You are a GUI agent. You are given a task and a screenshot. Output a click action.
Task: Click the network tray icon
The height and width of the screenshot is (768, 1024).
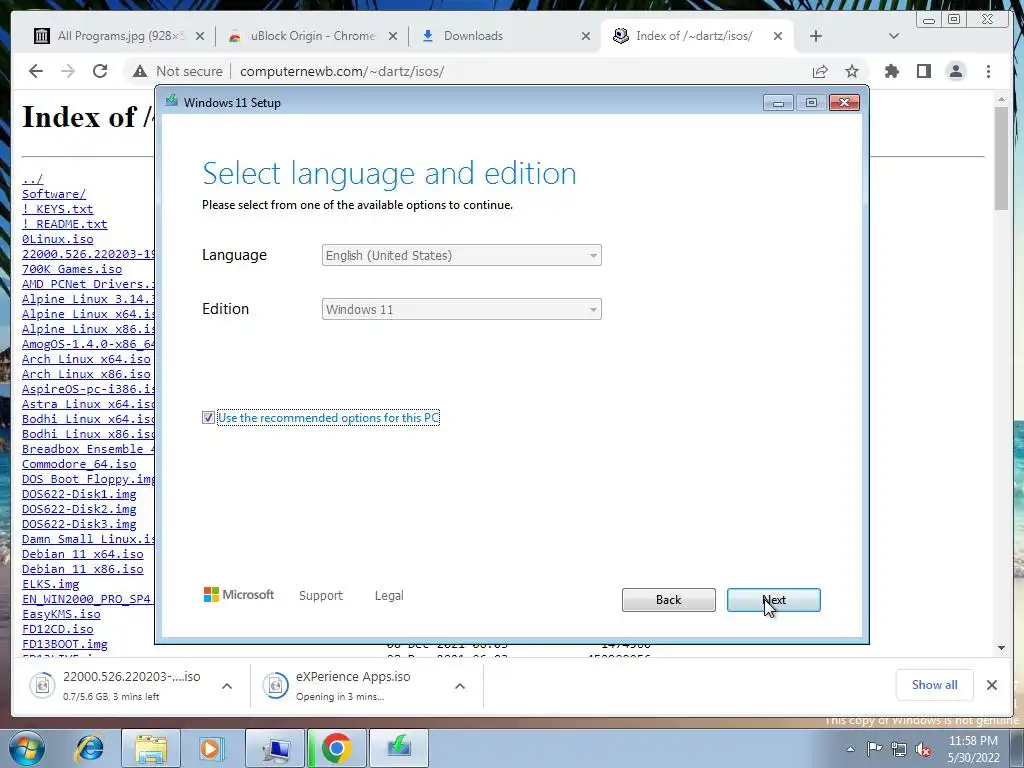(x=899, y=749)
